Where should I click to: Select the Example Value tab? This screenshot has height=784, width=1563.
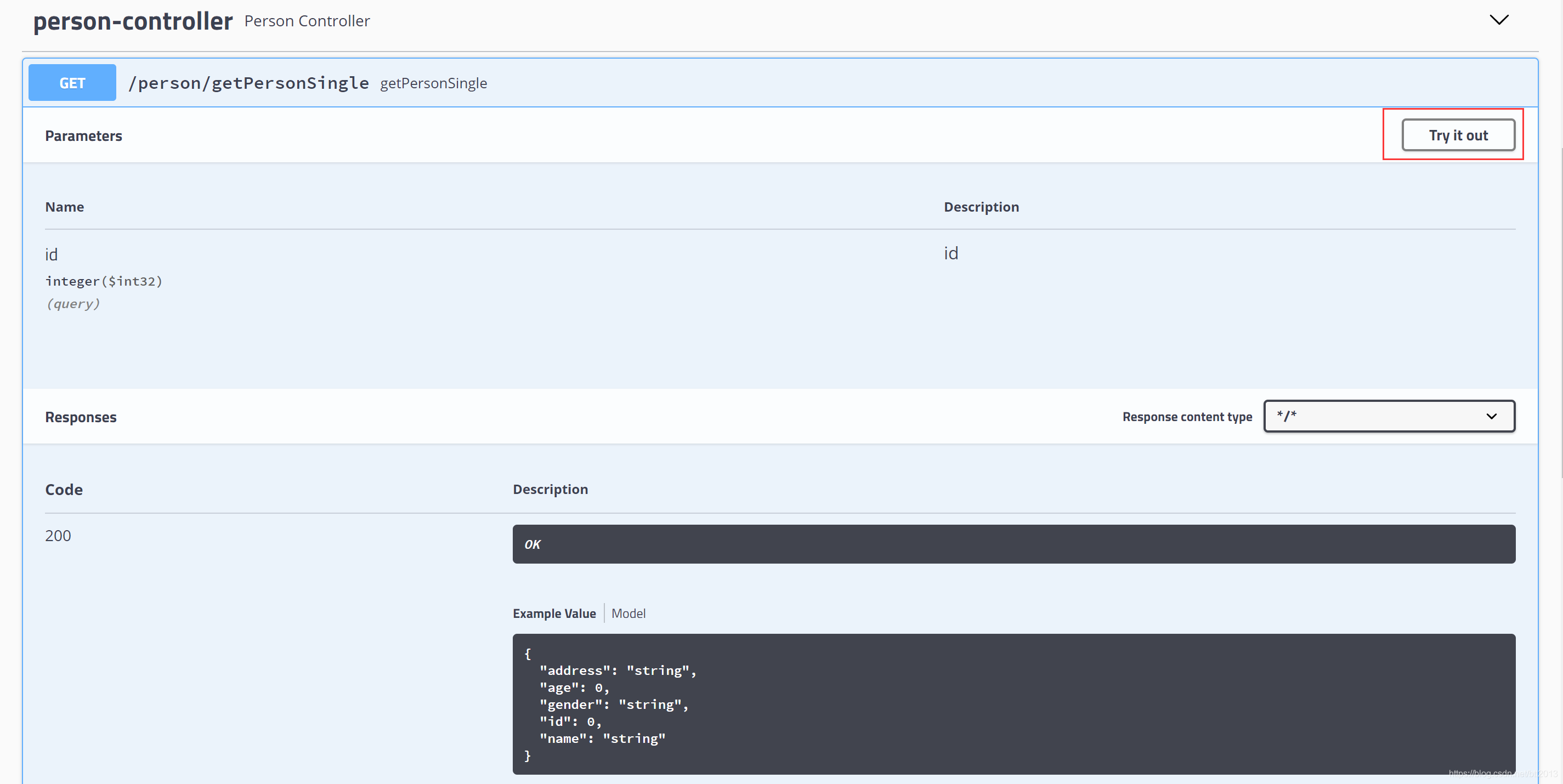(x=554, y=613)
